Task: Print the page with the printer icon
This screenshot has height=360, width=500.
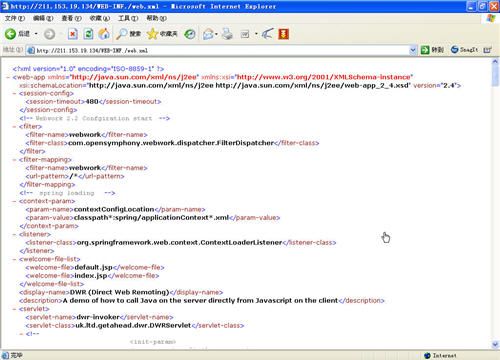Action: 227,34
